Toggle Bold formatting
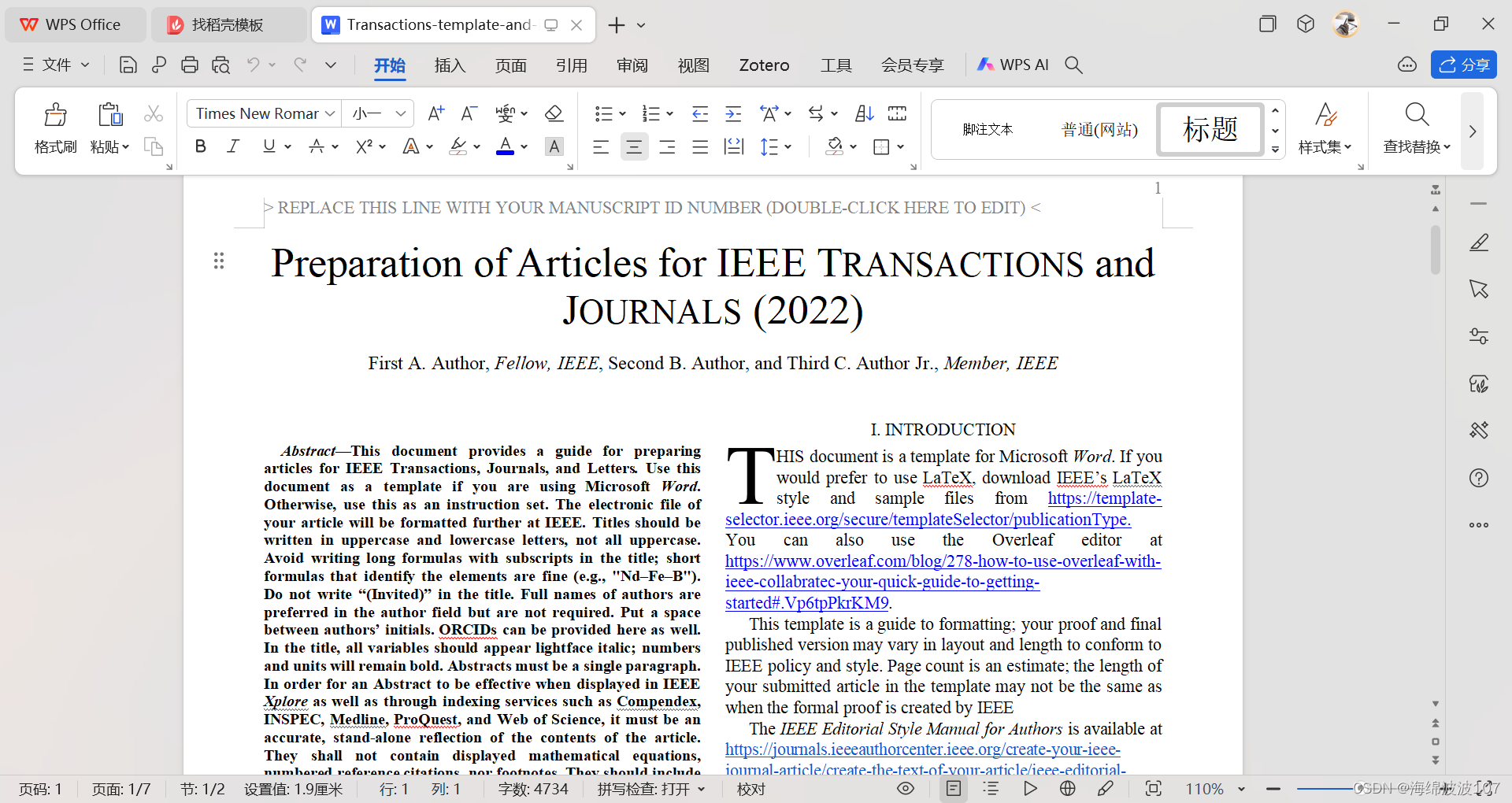This screenshot has width=1512, height=803. [201, 146]
